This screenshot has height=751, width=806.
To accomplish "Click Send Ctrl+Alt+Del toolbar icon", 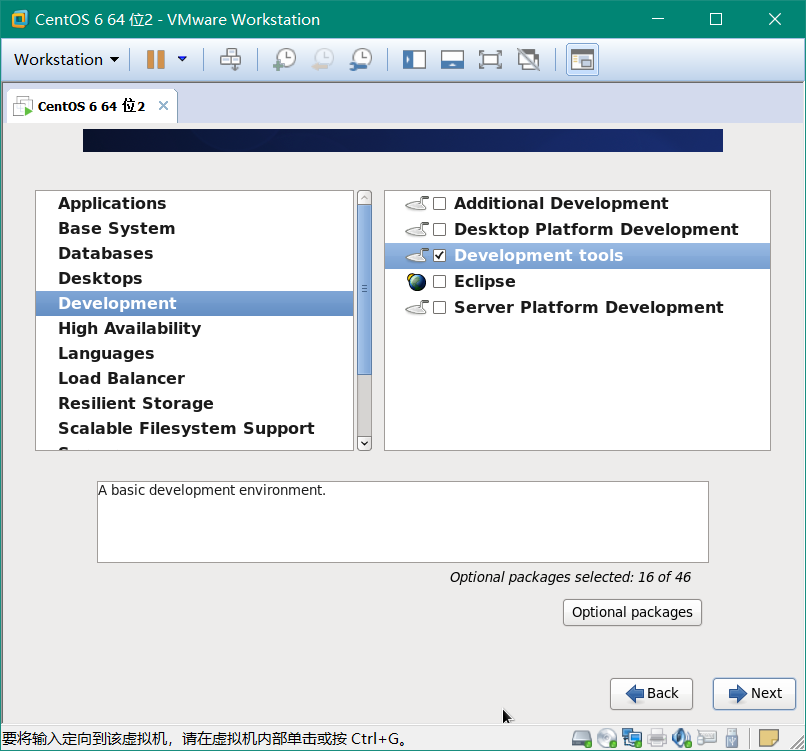I will pyautogui.click(x=231, y=60).
